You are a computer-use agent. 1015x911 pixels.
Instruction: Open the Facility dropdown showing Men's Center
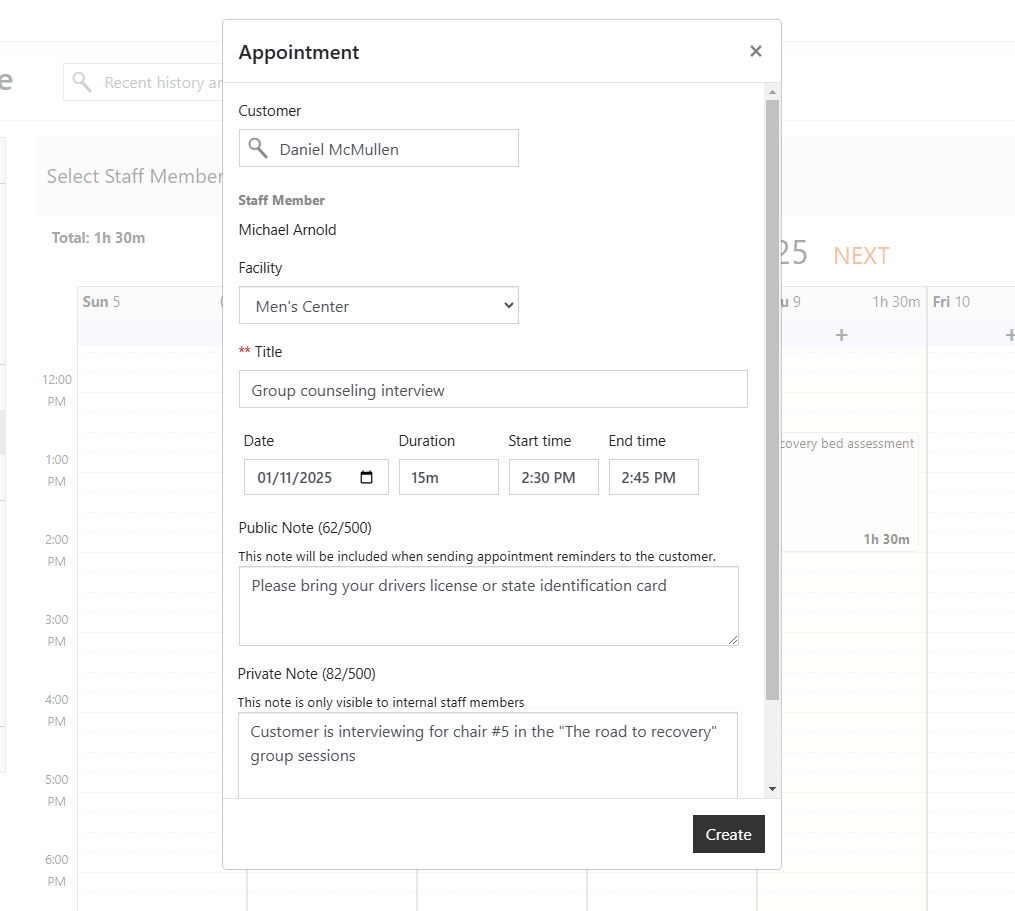[379, 305]
